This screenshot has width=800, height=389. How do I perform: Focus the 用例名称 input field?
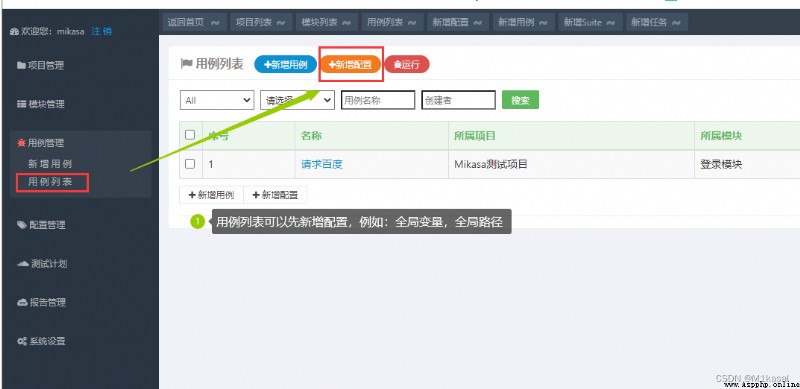(x=378, y=100)
